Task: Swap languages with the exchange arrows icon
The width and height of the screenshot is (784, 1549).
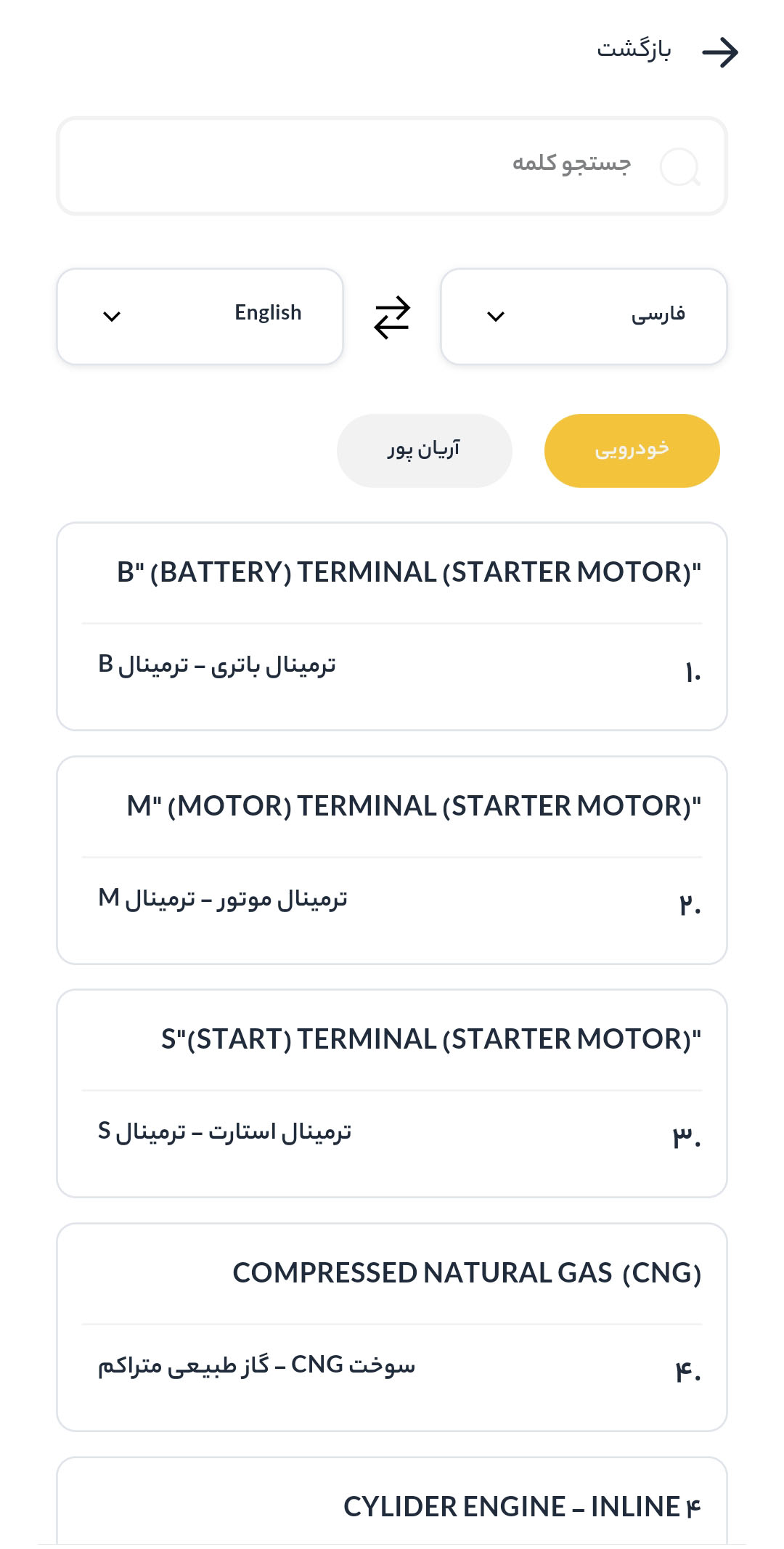Action: [x=392, y=317]
